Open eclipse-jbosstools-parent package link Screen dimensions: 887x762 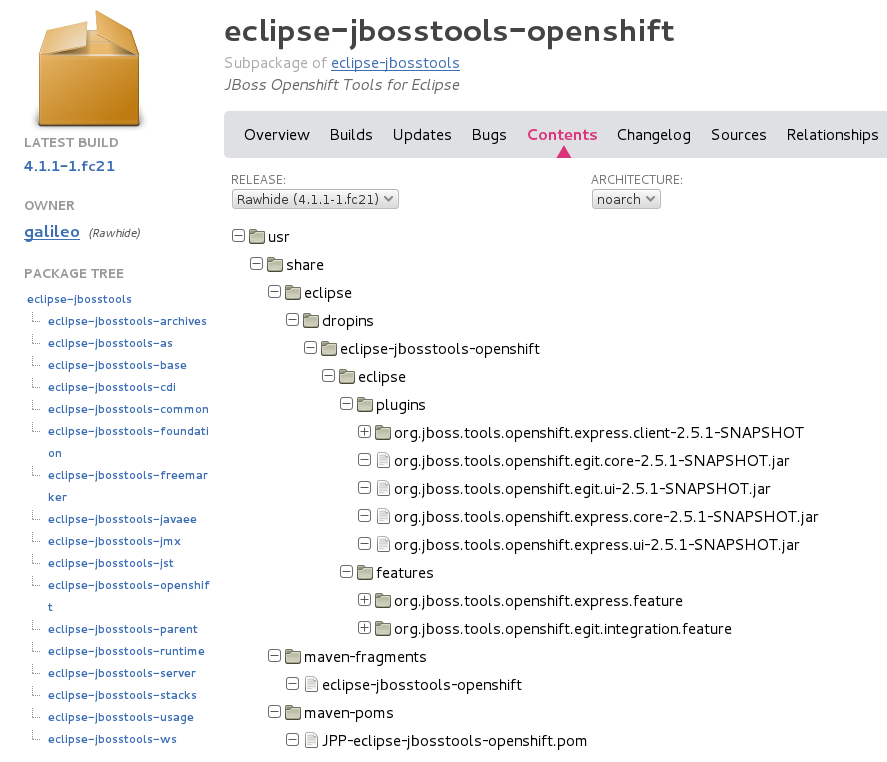click(x=123, y=629)
